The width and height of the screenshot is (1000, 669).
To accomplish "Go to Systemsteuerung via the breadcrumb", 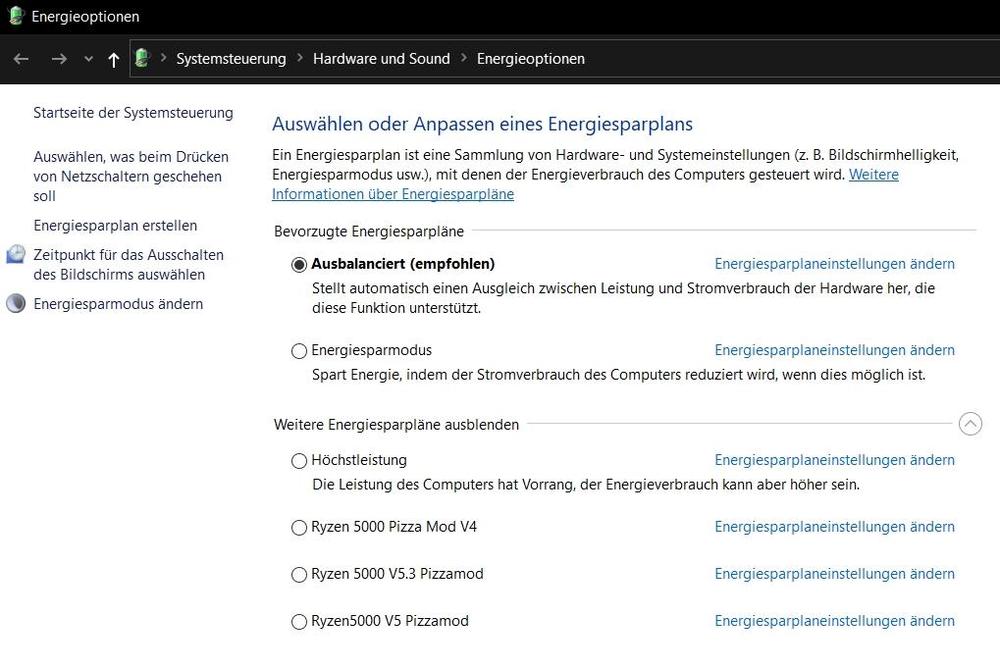I will coord(231,59).
